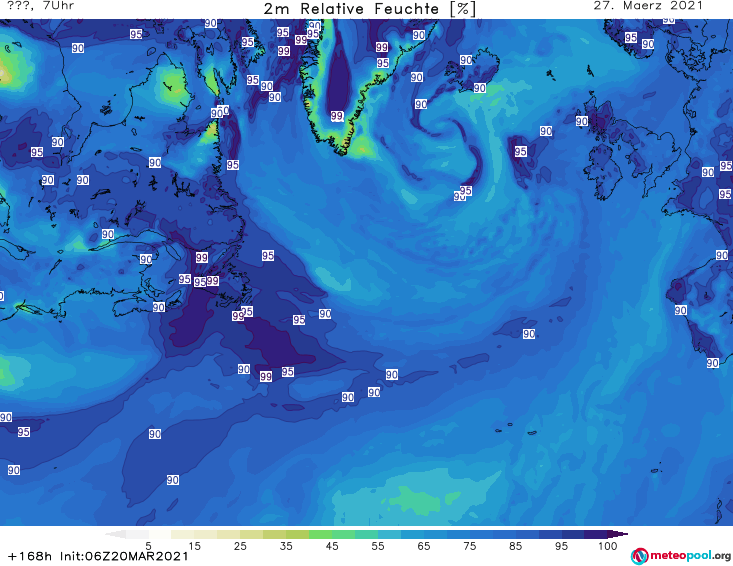Pick the teal swatch just right of 55
This screenshot has width=733, height=566.
(389, 534)
